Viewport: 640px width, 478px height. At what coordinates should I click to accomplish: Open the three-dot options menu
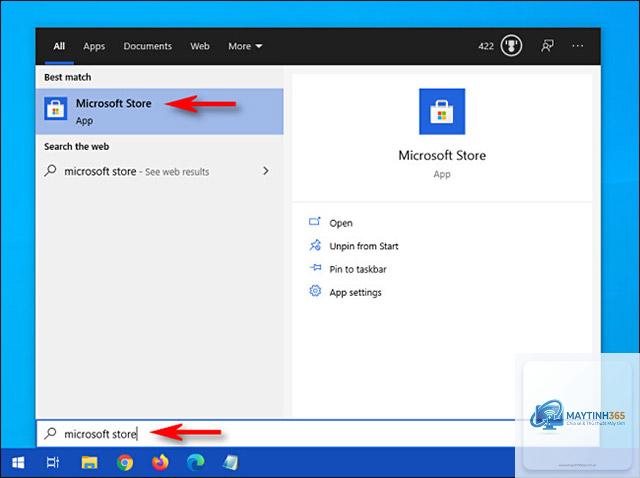578,46
